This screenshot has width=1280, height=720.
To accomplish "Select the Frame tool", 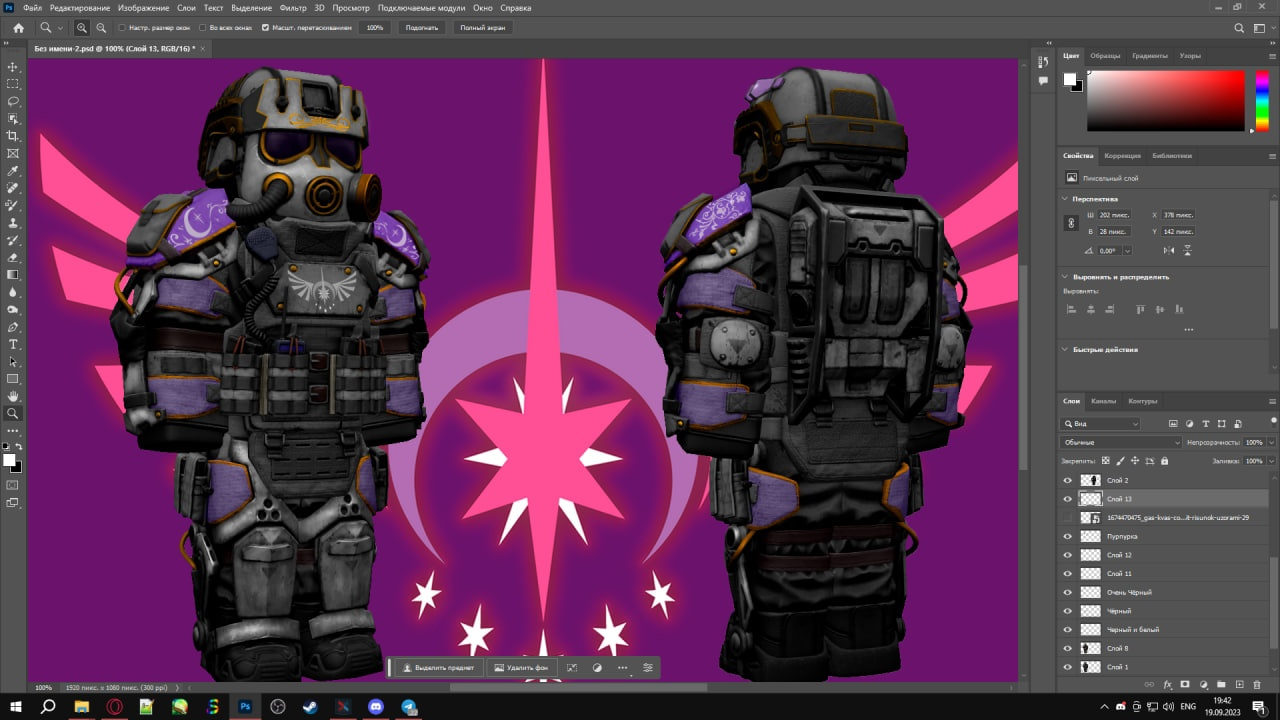I will (x=13, y=154).
